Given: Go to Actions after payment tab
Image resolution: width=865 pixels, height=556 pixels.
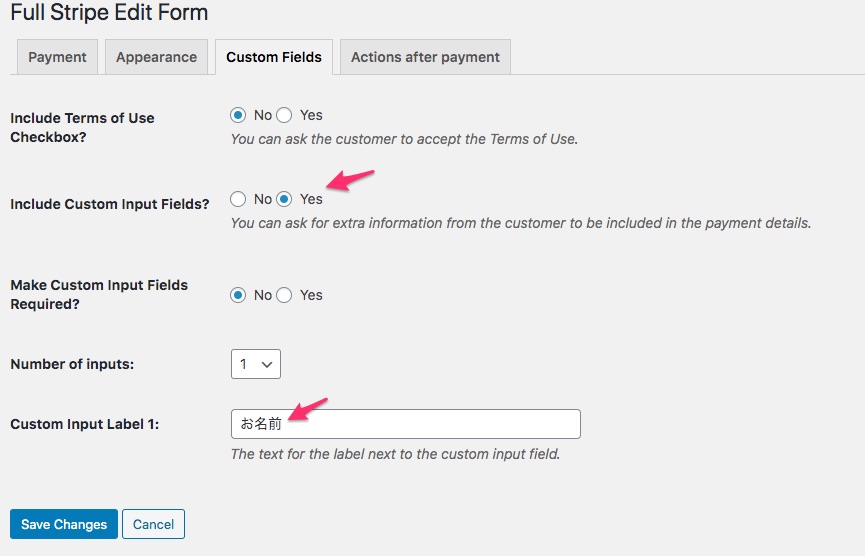Looking at the screenshot, I should click(x=425, y=57).
